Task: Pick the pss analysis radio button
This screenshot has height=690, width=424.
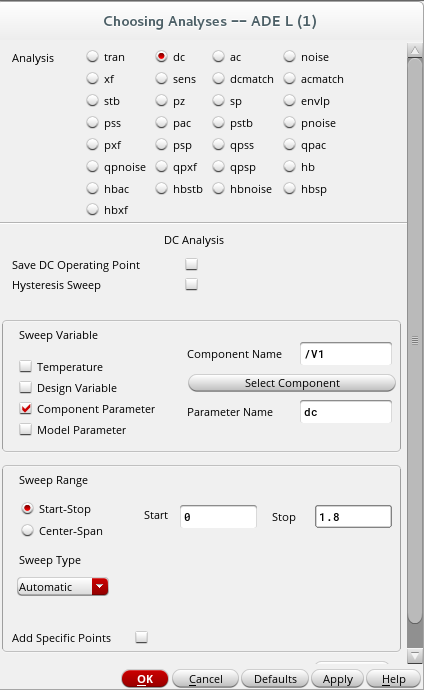Action: coord(92,123)
